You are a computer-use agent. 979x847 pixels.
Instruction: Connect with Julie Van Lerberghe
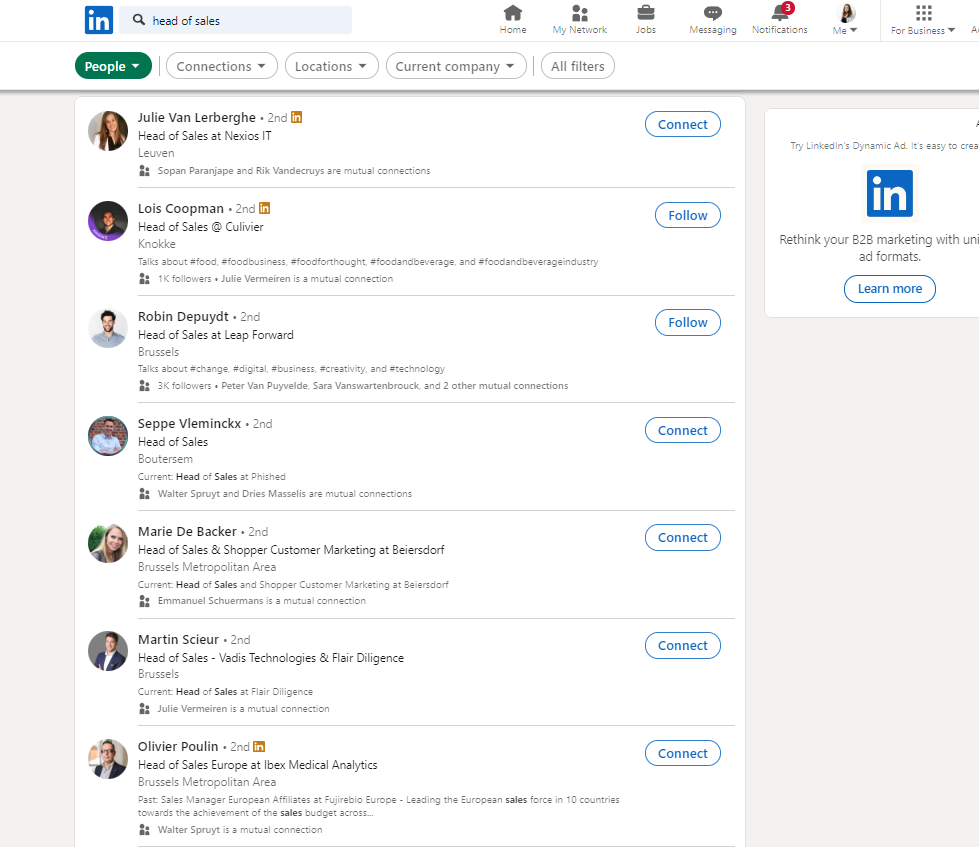click(x=683, y=124)
